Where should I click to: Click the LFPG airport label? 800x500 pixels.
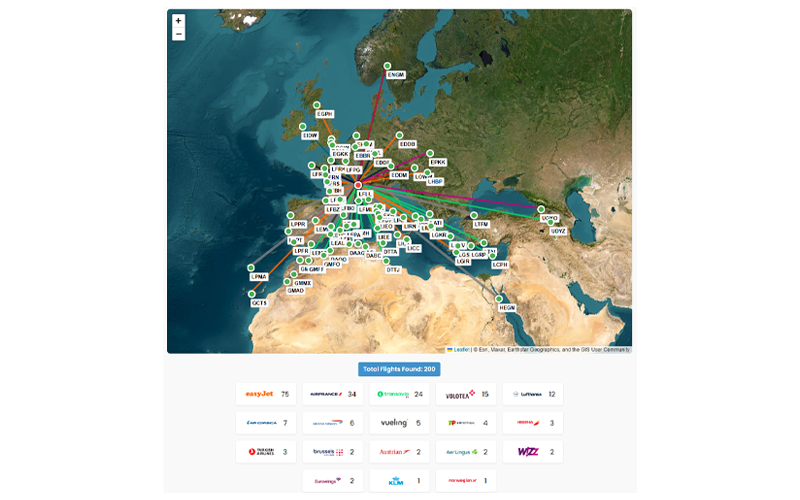[353, 170]
